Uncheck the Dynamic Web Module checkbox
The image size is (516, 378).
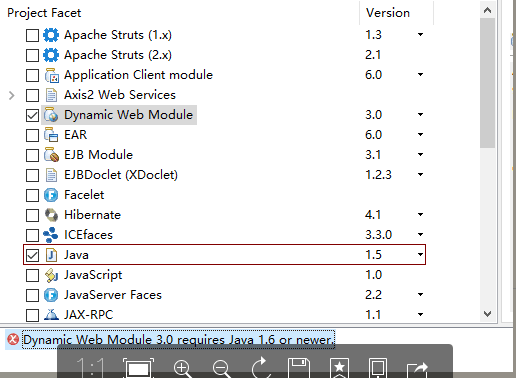coord(32,115)
